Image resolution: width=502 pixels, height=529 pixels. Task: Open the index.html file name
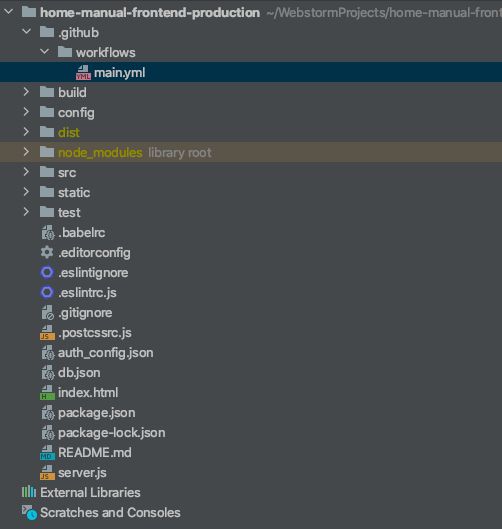88,392
